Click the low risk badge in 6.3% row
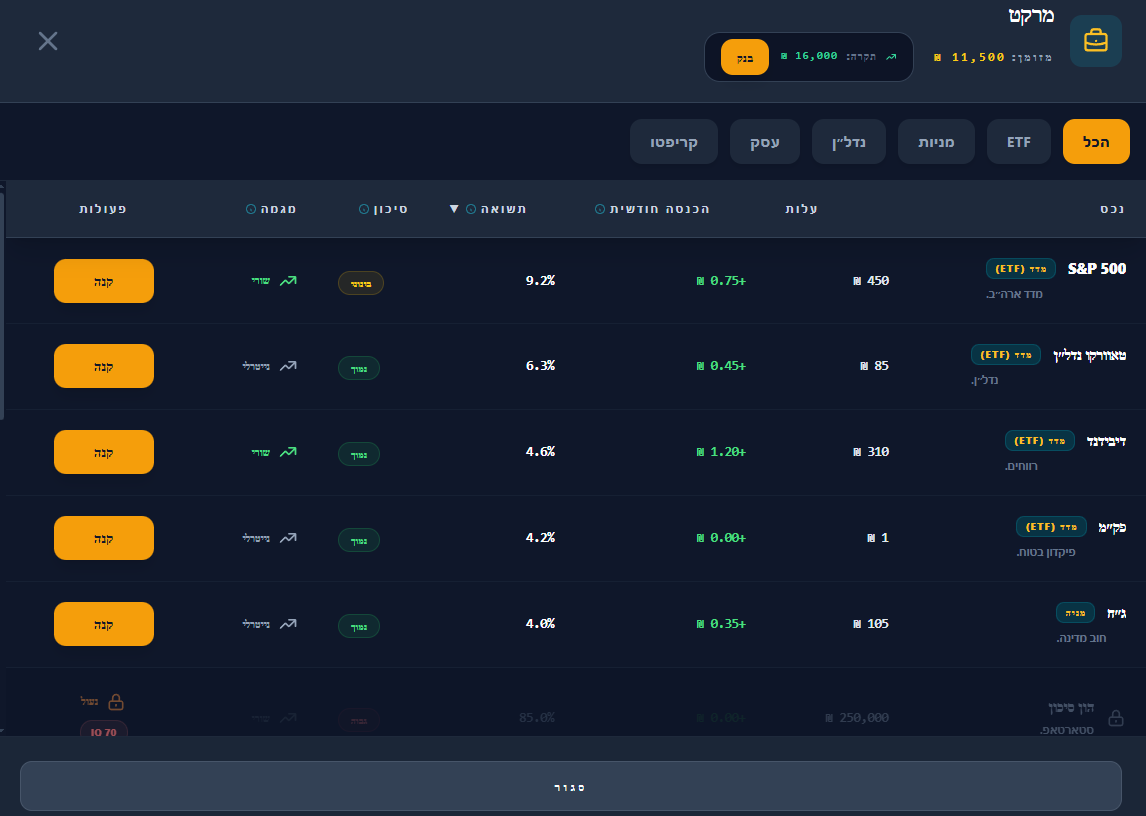The height and width of the screenshot is (816, 1146). pos(359,369)
